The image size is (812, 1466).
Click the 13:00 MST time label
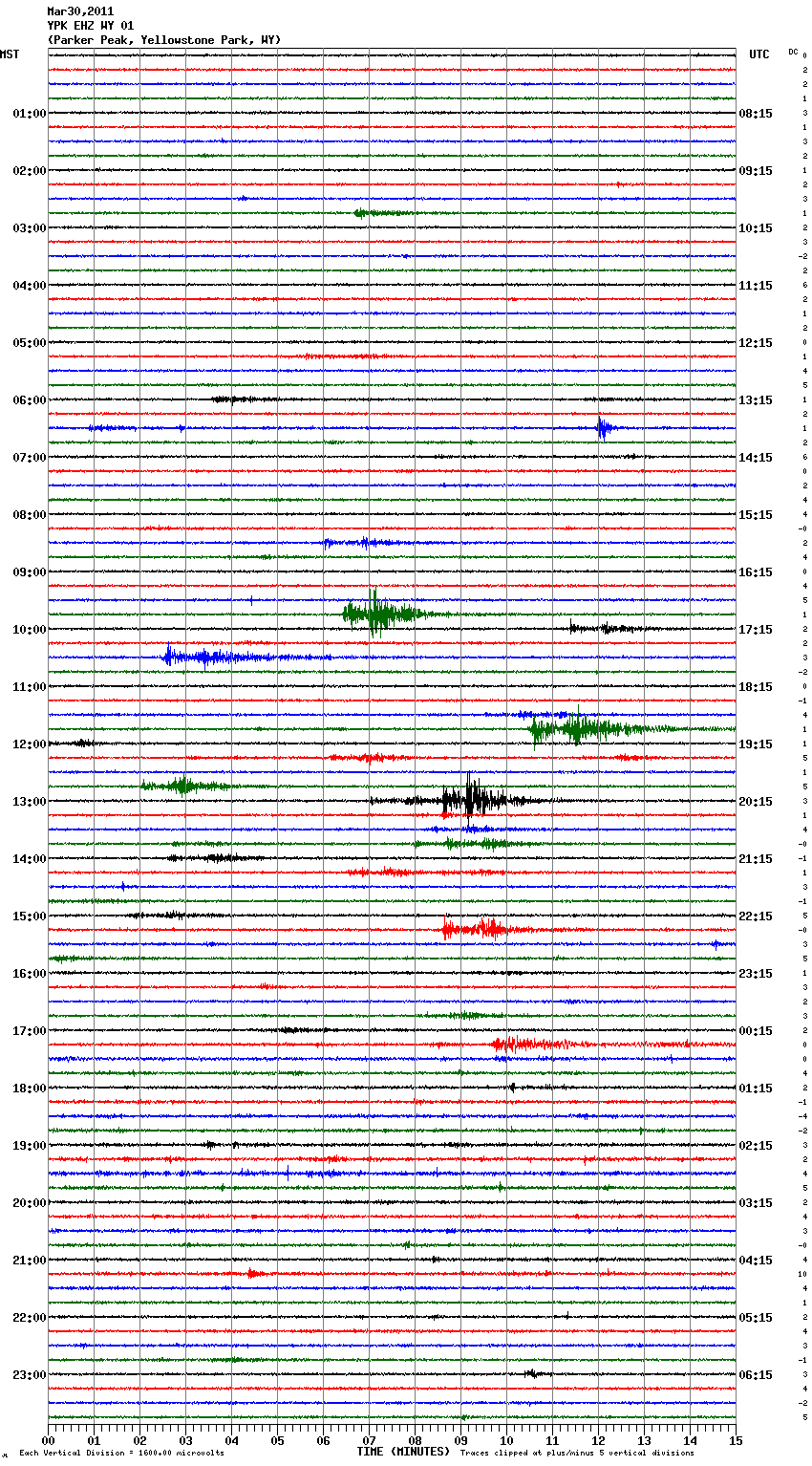[29, 802]
